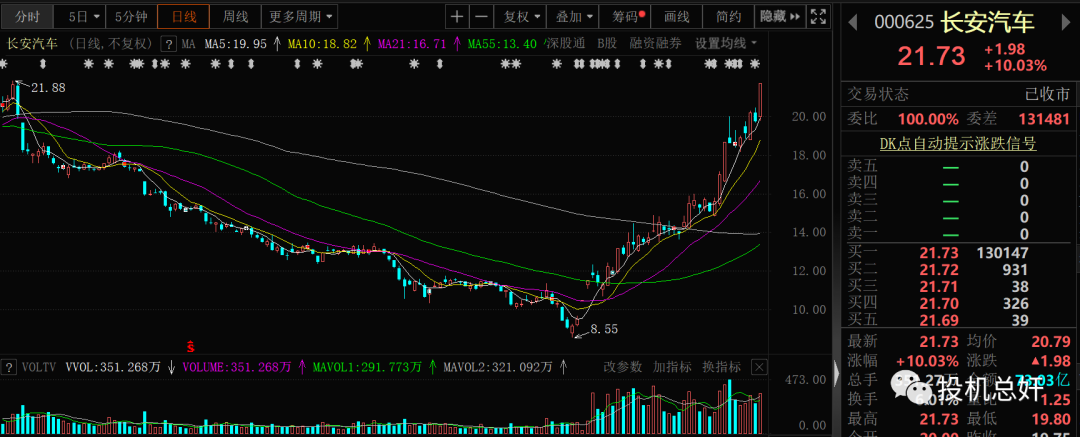The height and width of the screenshot is (437, 1080).
Task: Switch to the 周线 weekly chart tab
Action: [x=235, y=16]
